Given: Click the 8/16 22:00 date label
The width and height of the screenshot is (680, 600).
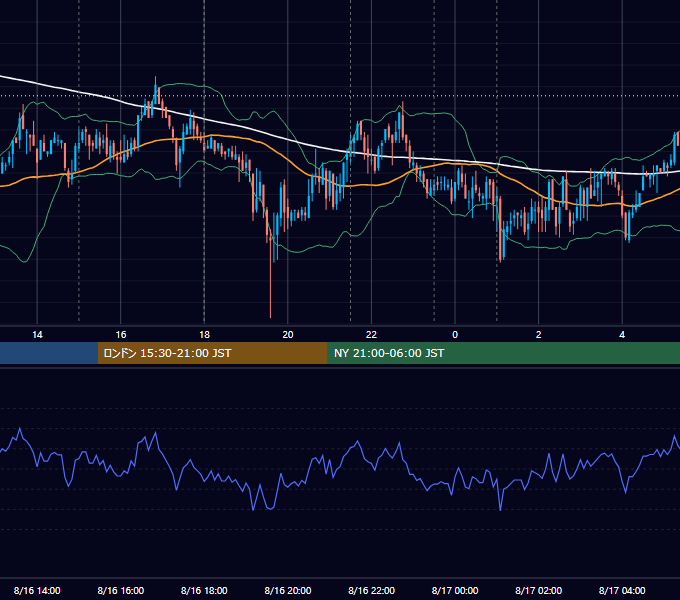Looking at the screenshot, I should pos(371,590).
